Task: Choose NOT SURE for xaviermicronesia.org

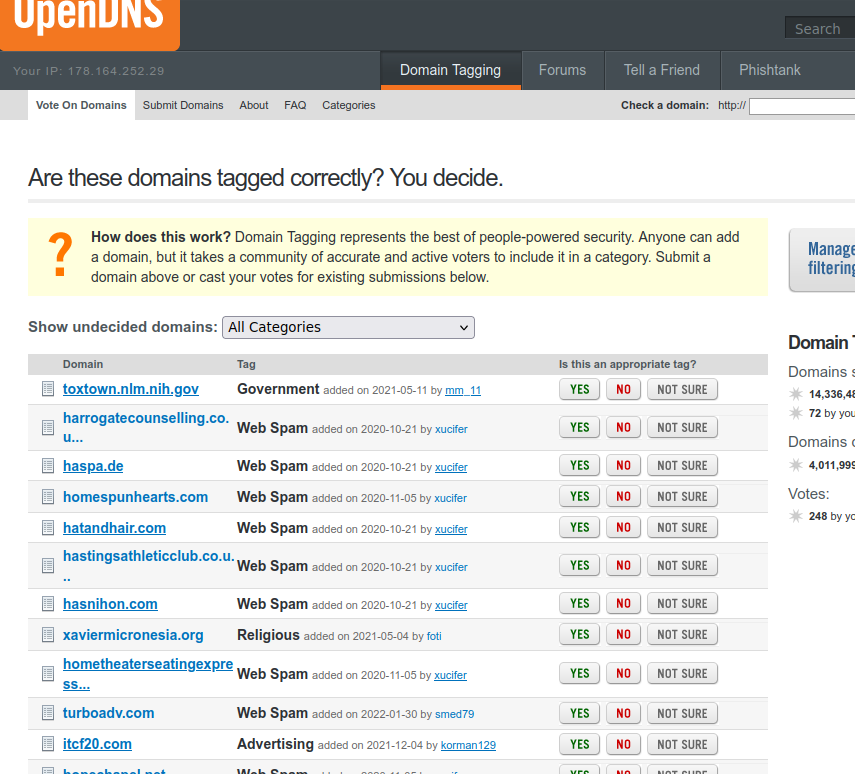Action: [682, 635]
